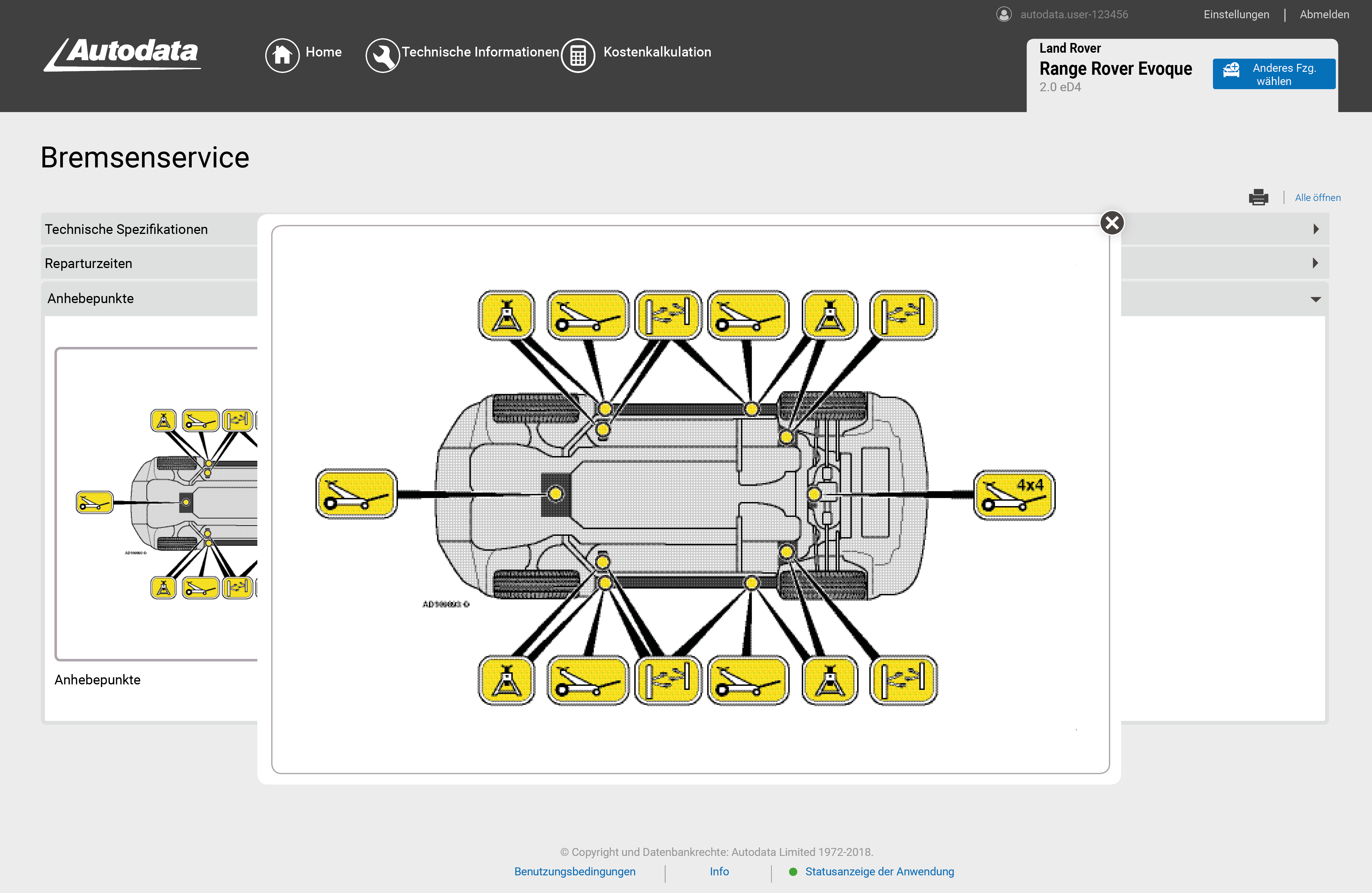Screen dimensions: 1372x893
Task: Expand the top collapsed panel via its right chevron
Action: point(1316,229)
